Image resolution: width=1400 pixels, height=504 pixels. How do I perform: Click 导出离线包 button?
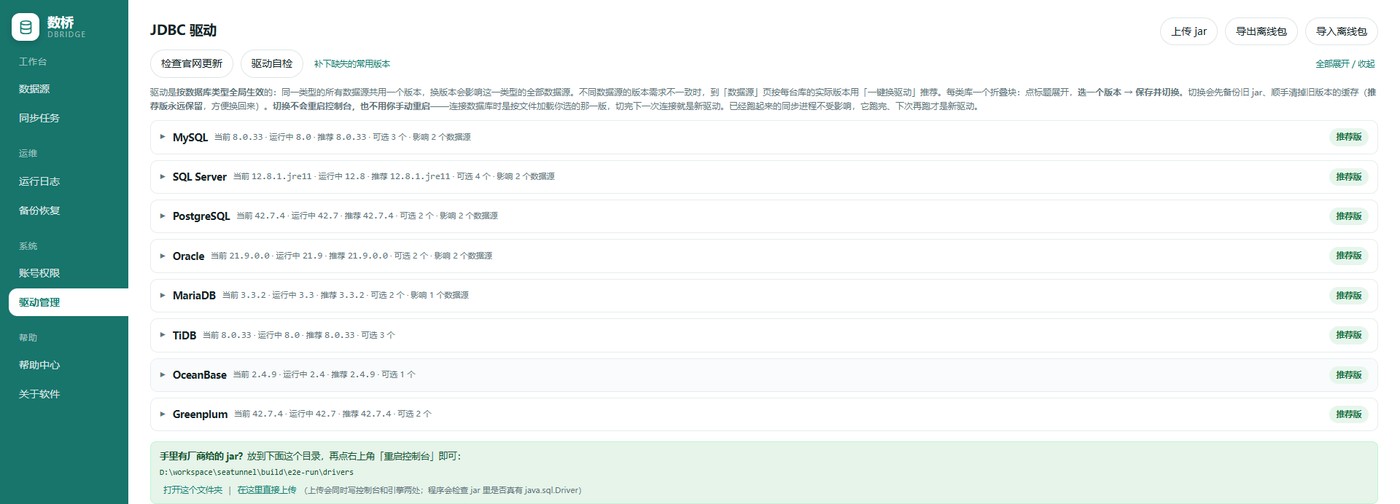tap(1261, 31)
